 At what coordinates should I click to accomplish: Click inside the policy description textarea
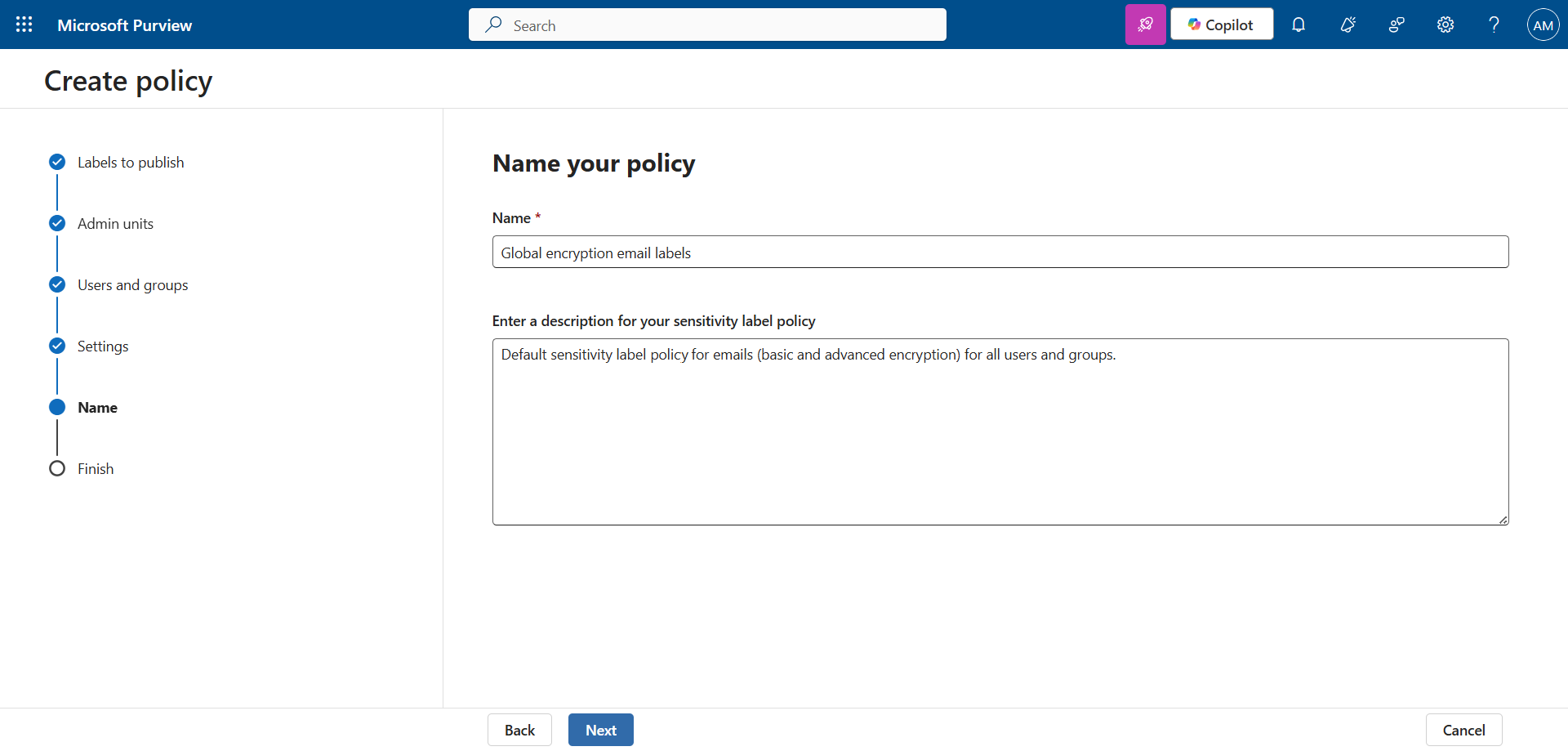[x=1000, y=431]
